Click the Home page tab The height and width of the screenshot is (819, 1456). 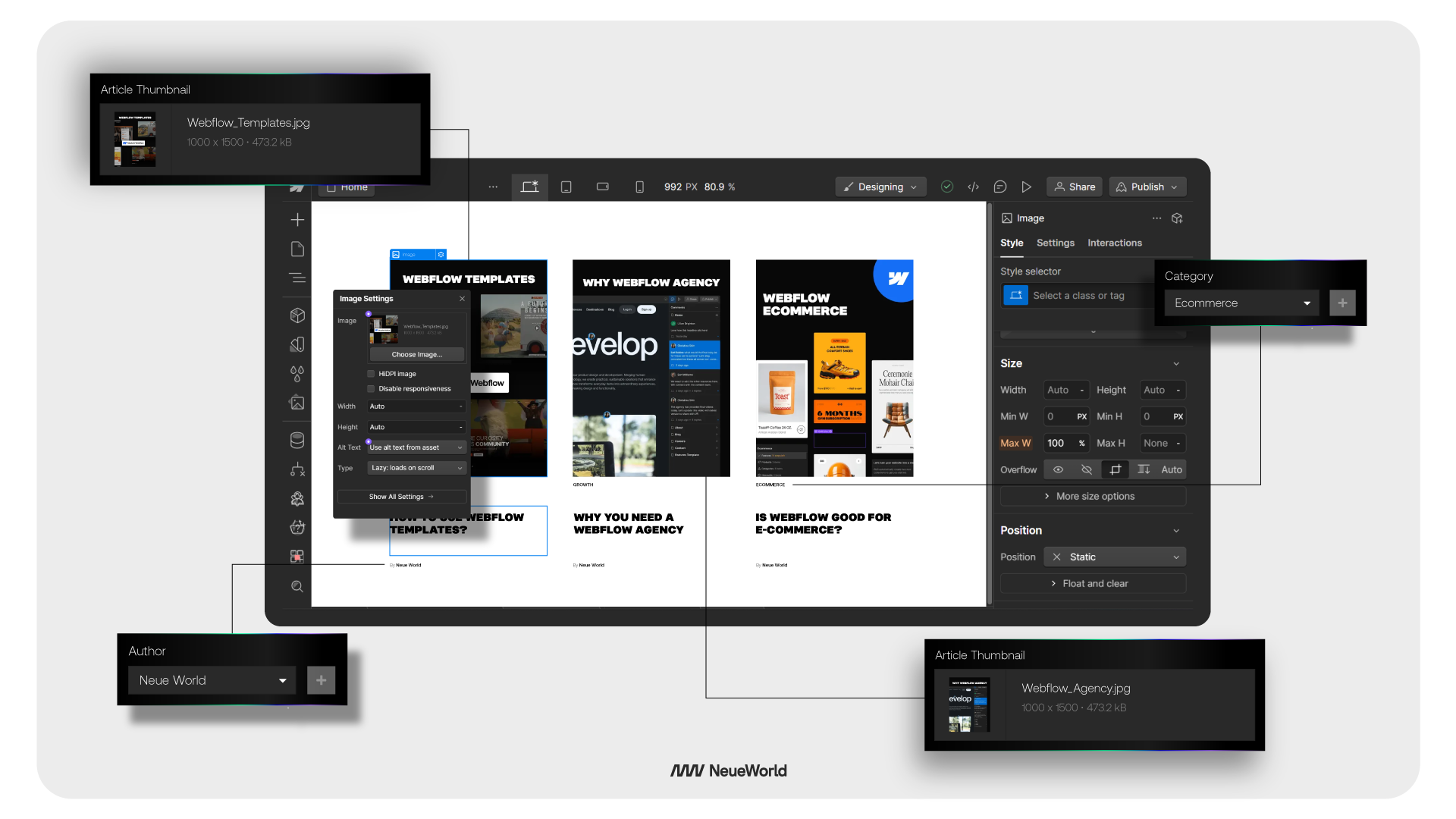[x=347, y=187]
